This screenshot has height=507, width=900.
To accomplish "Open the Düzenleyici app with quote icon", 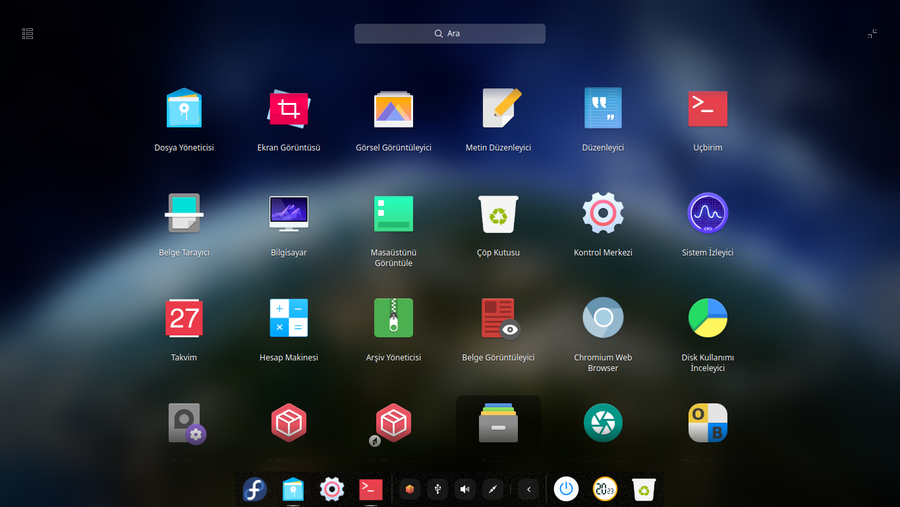I will click(603, 108).
